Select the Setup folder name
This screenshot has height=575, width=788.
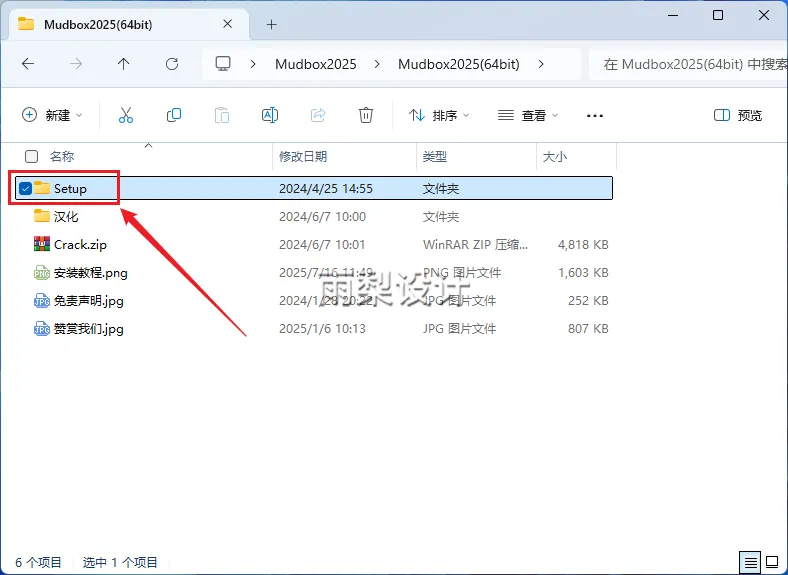pyautogui.click(x=70, y=188)
